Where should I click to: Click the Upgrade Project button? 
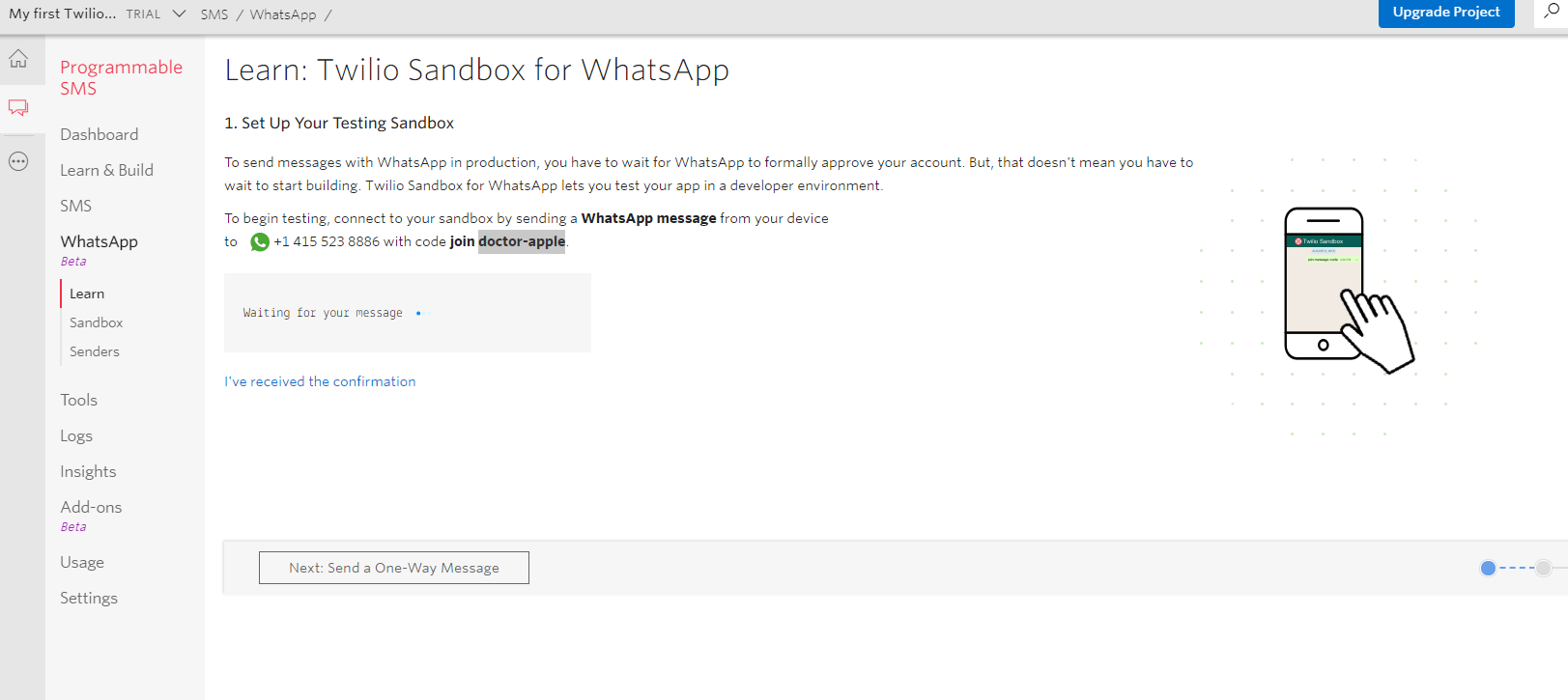[x=1446, y=13]
